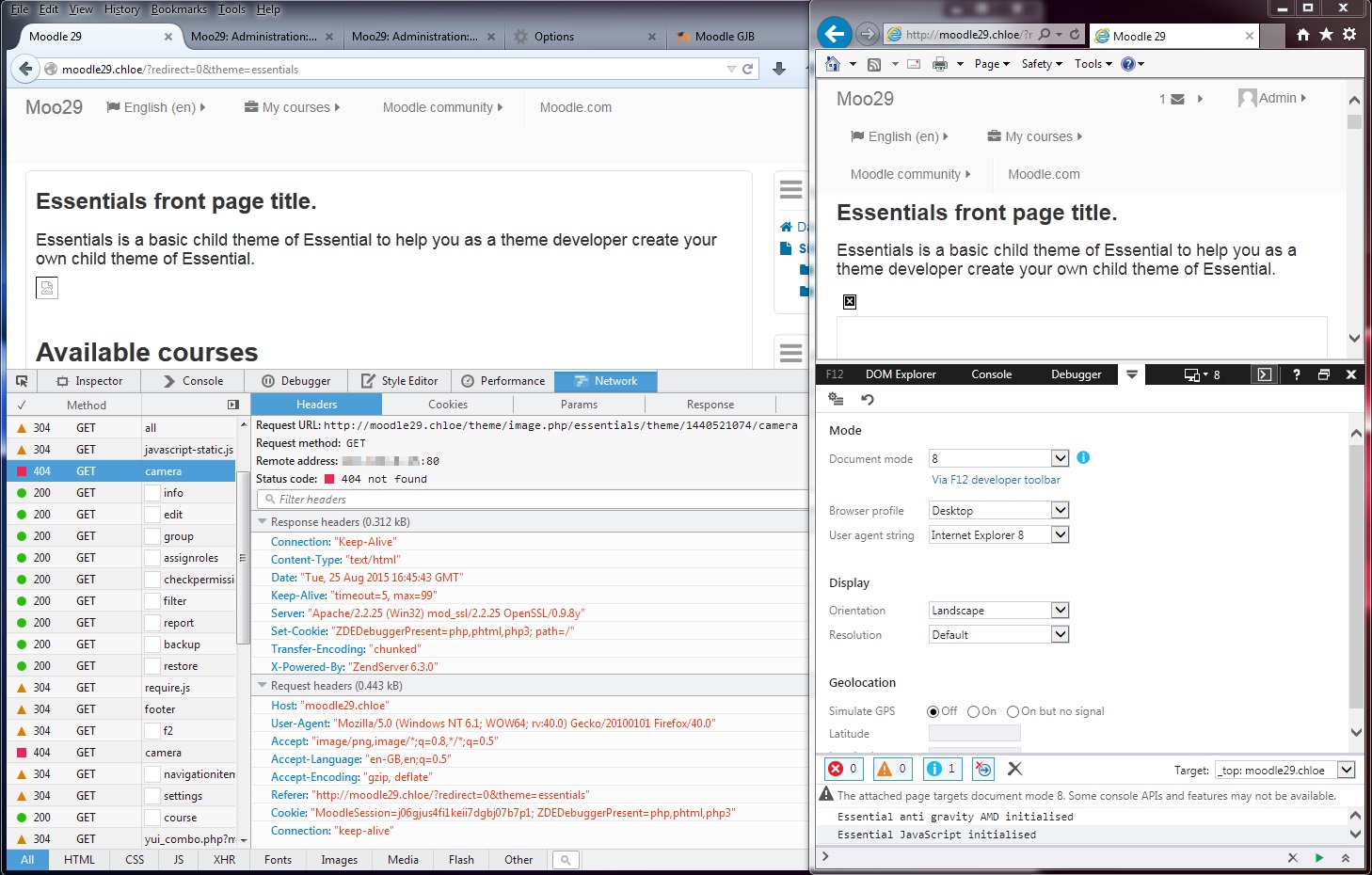1372x875 pixels.
Task: Select Simulate GPS Off radio button
Action: [933, 711]
